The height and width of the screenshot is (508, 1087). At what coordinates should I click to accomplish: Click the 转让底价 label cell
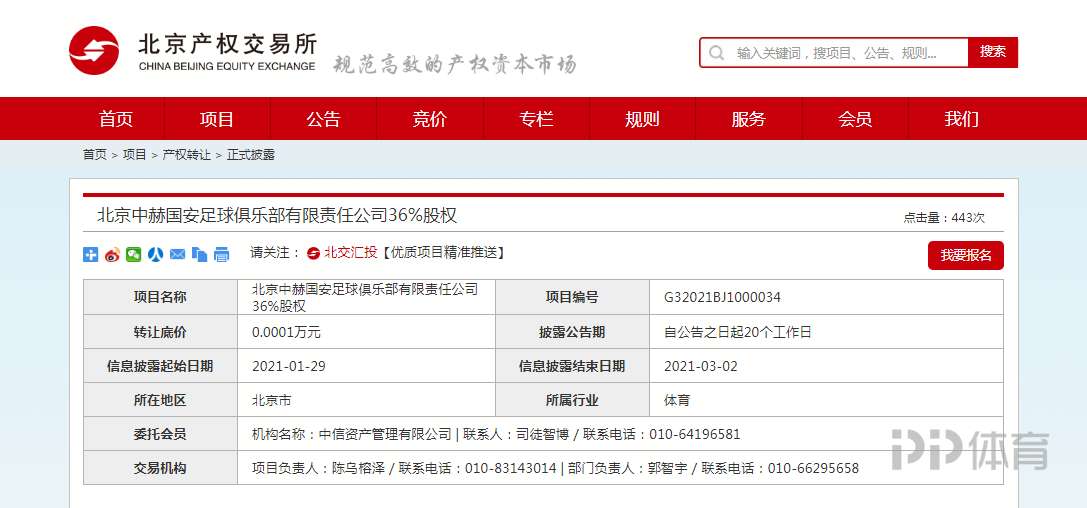tap(160, 332)
